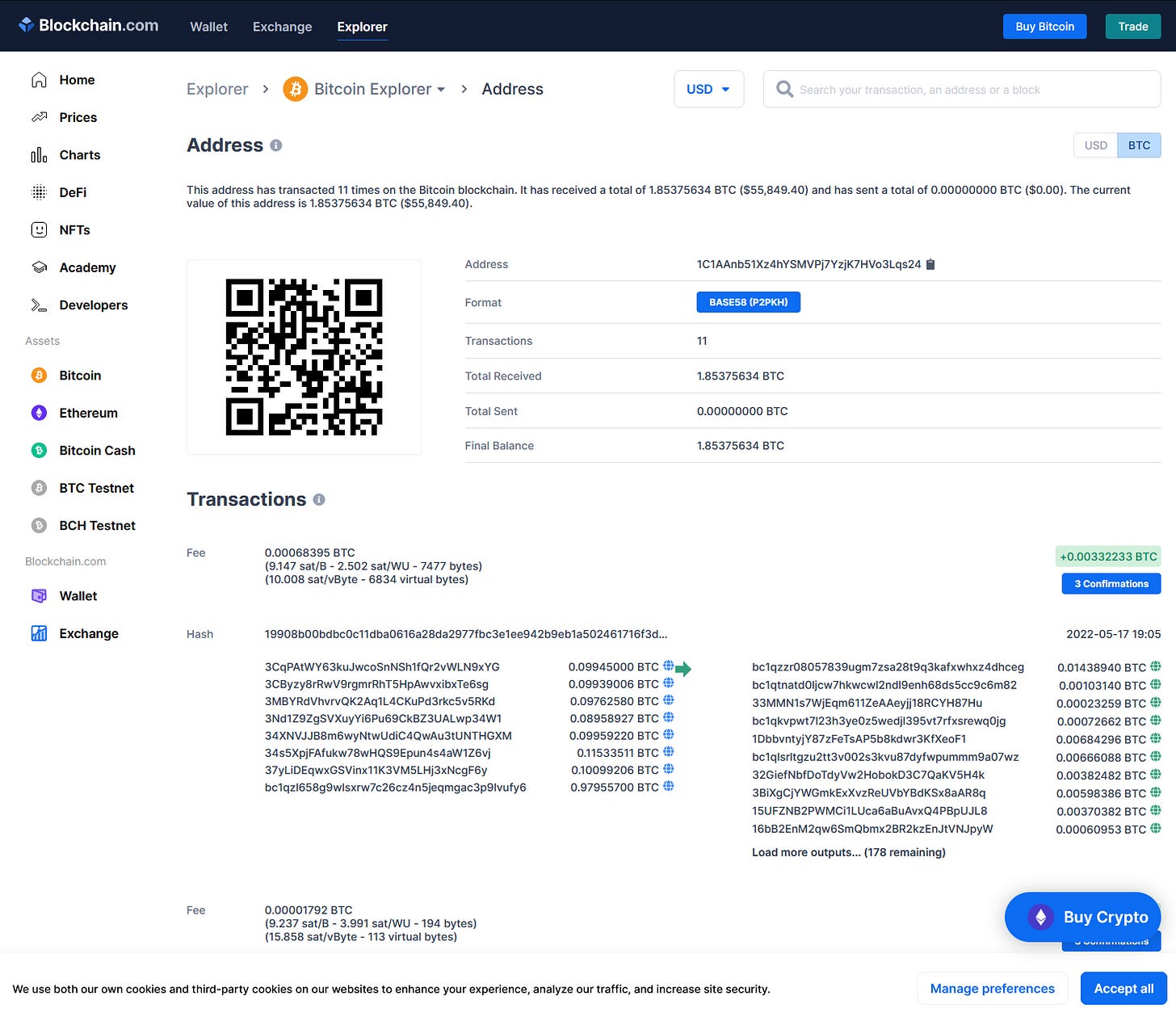Screen dimensions: 1176x1021
Task: Click globe icon beside 0.09945000 BTC input
Action: 668,666
